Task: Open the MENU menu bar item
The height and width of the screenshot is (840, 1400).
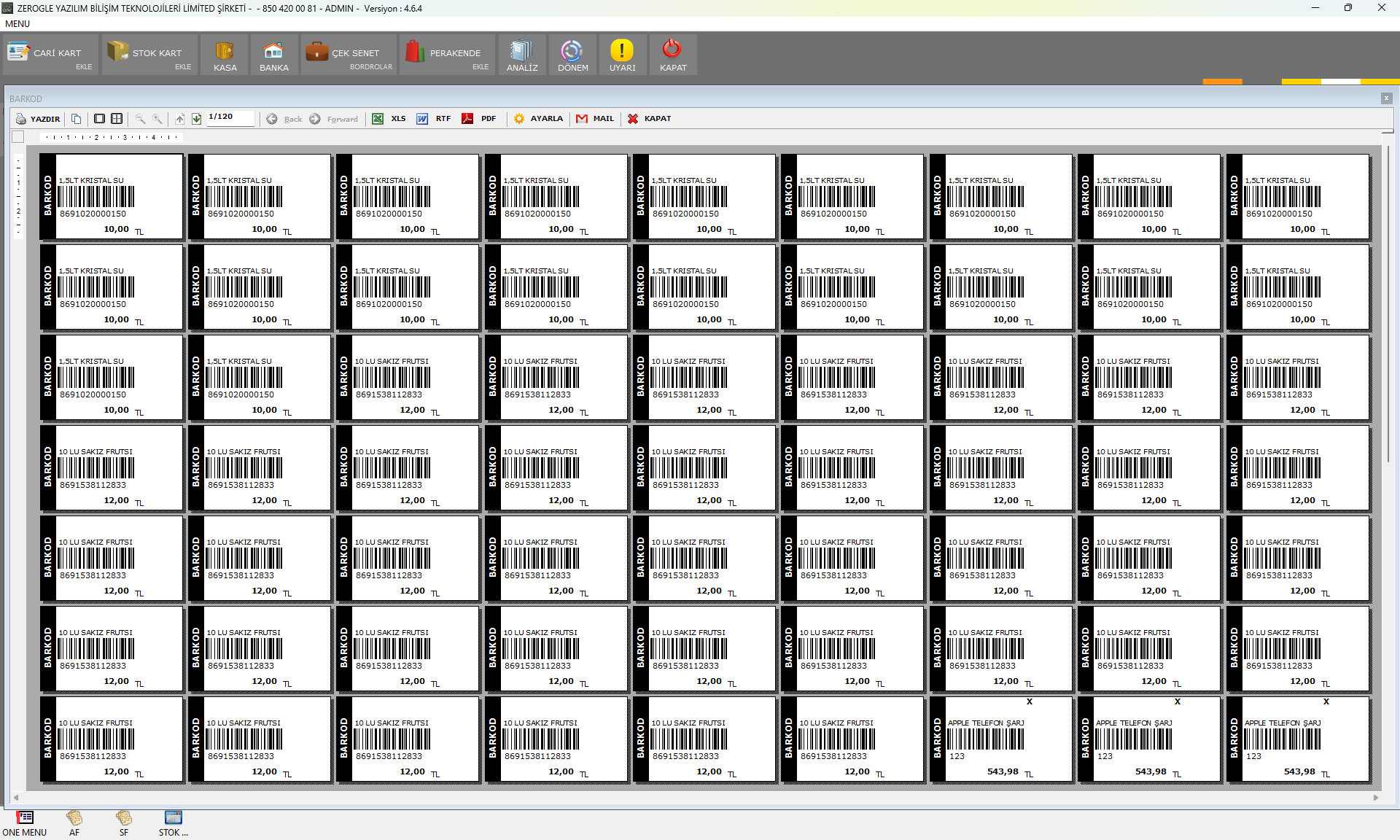Action: coord(17,24)
